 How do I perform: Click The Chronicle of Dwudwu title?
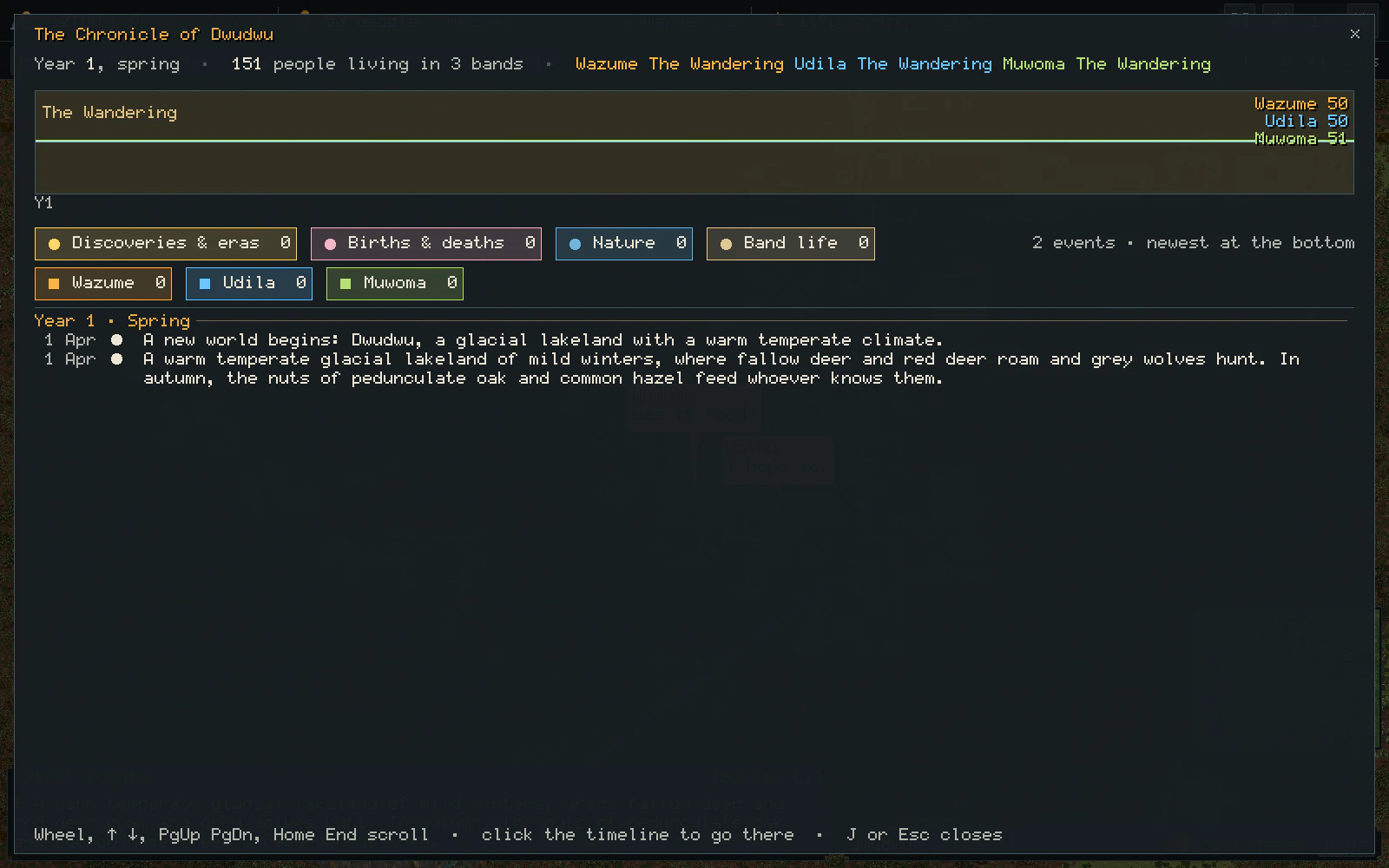tap(154, 35)
